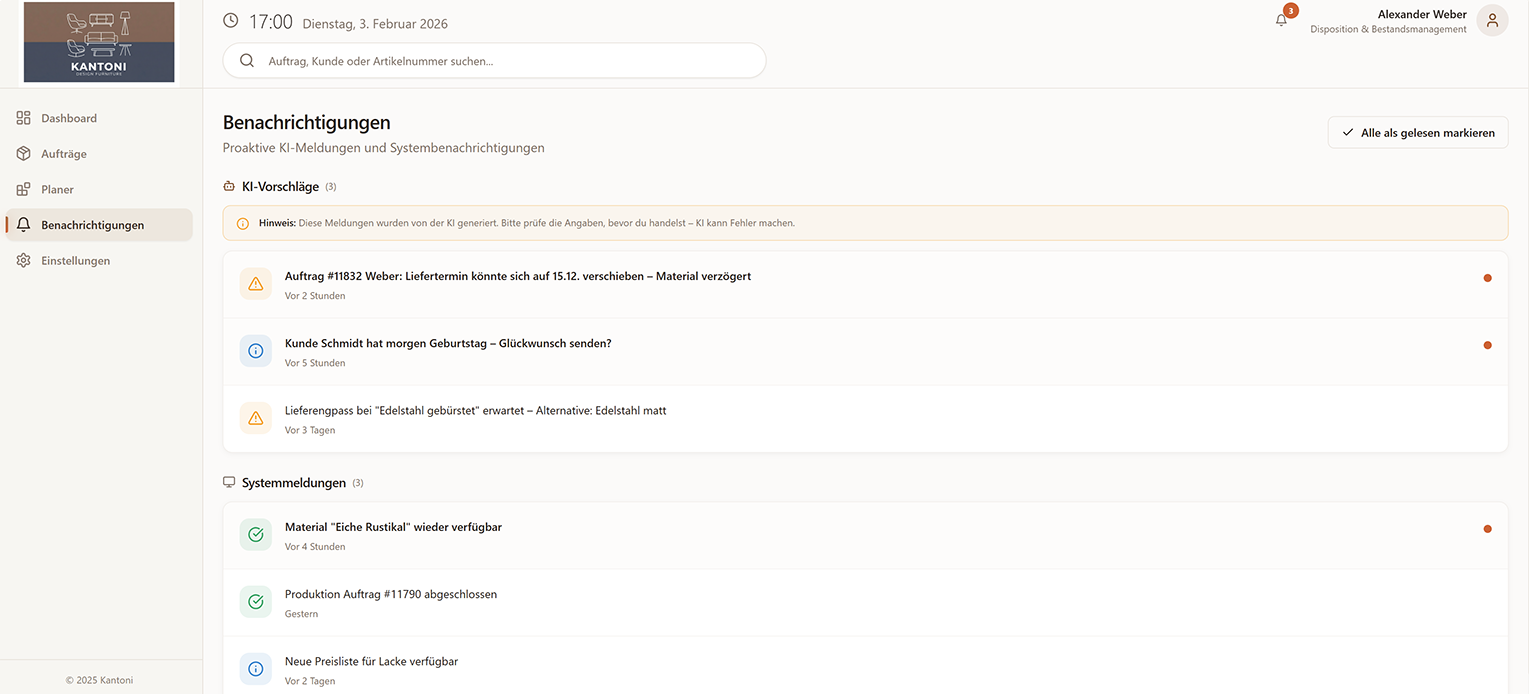Open Dashboard in the sidebar

tap(68, 118)
